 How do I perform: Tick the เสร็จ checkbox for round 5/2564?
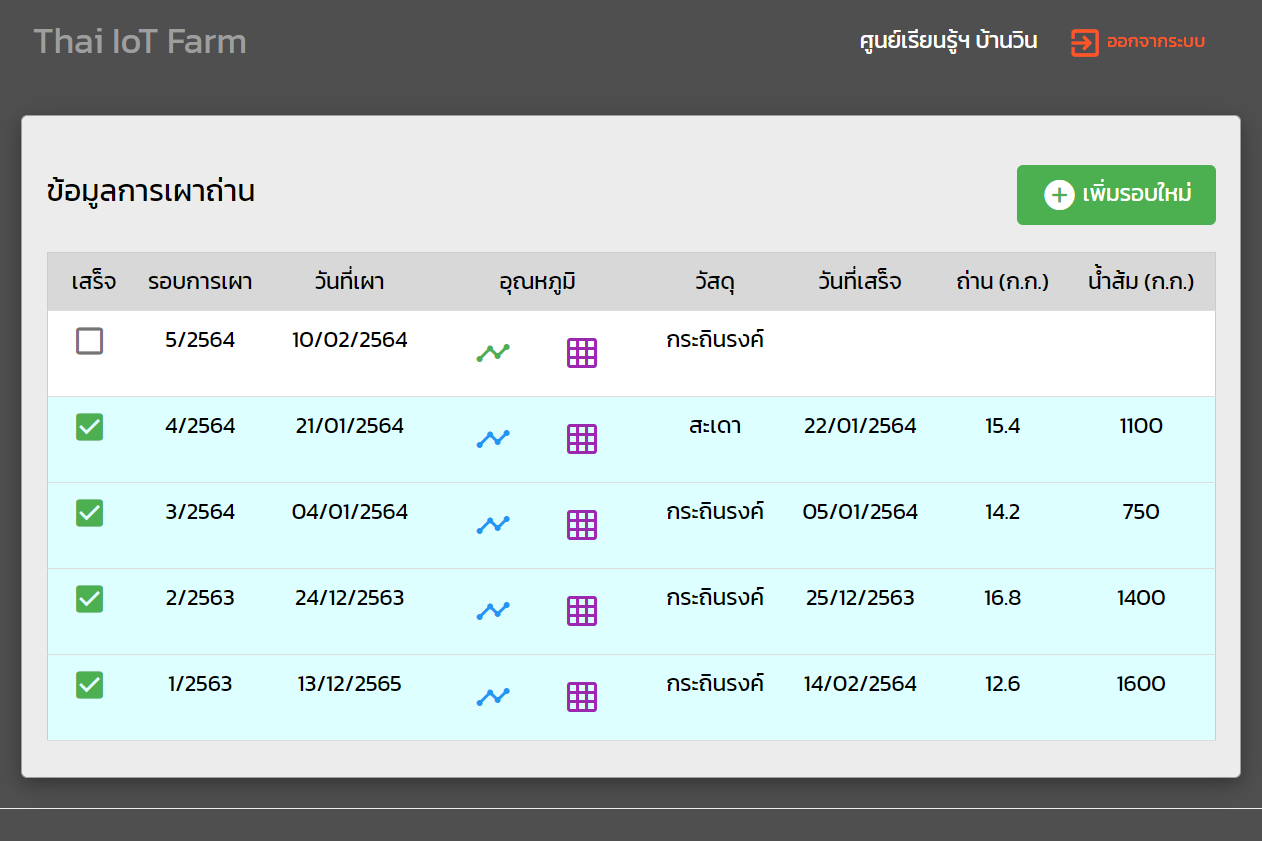[x=90, y=341]
